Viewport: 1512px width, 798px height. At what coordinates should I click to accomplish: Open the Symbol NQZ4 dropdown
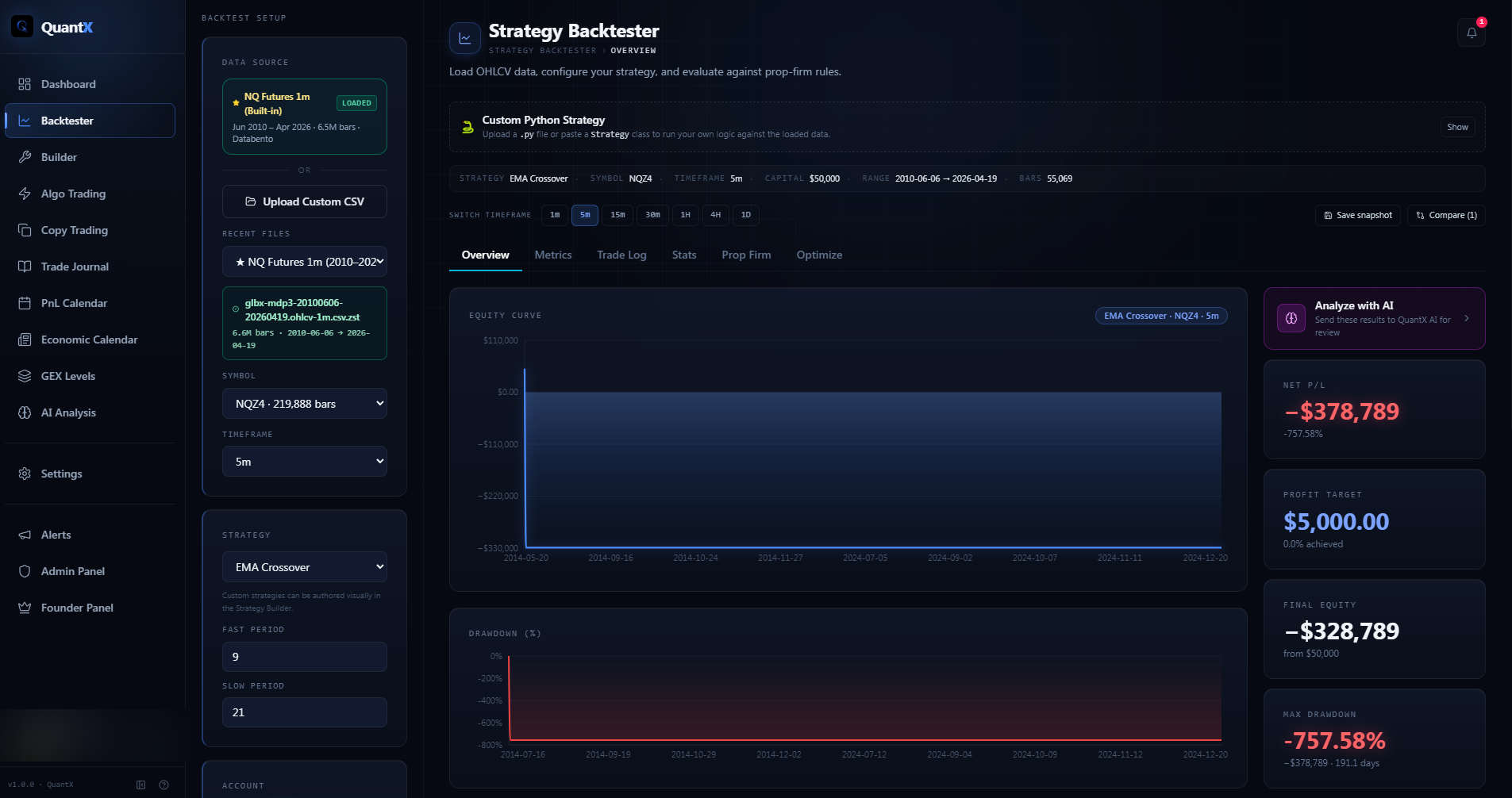point(305,404)
